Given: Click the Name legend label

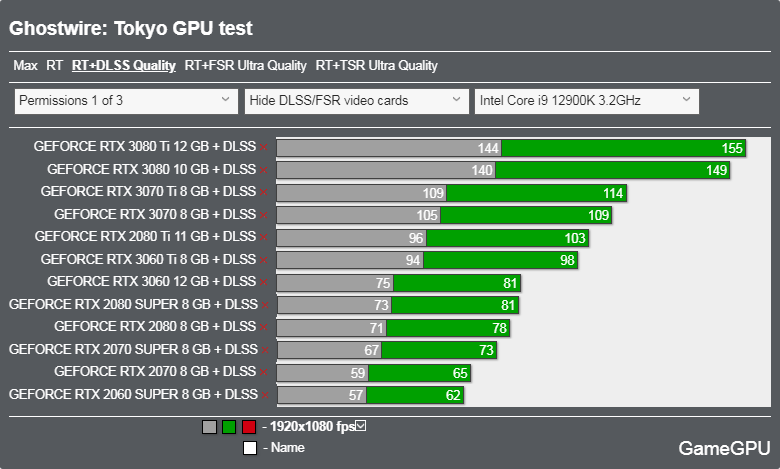Looking at the screenshot, I should click(288, 448).
